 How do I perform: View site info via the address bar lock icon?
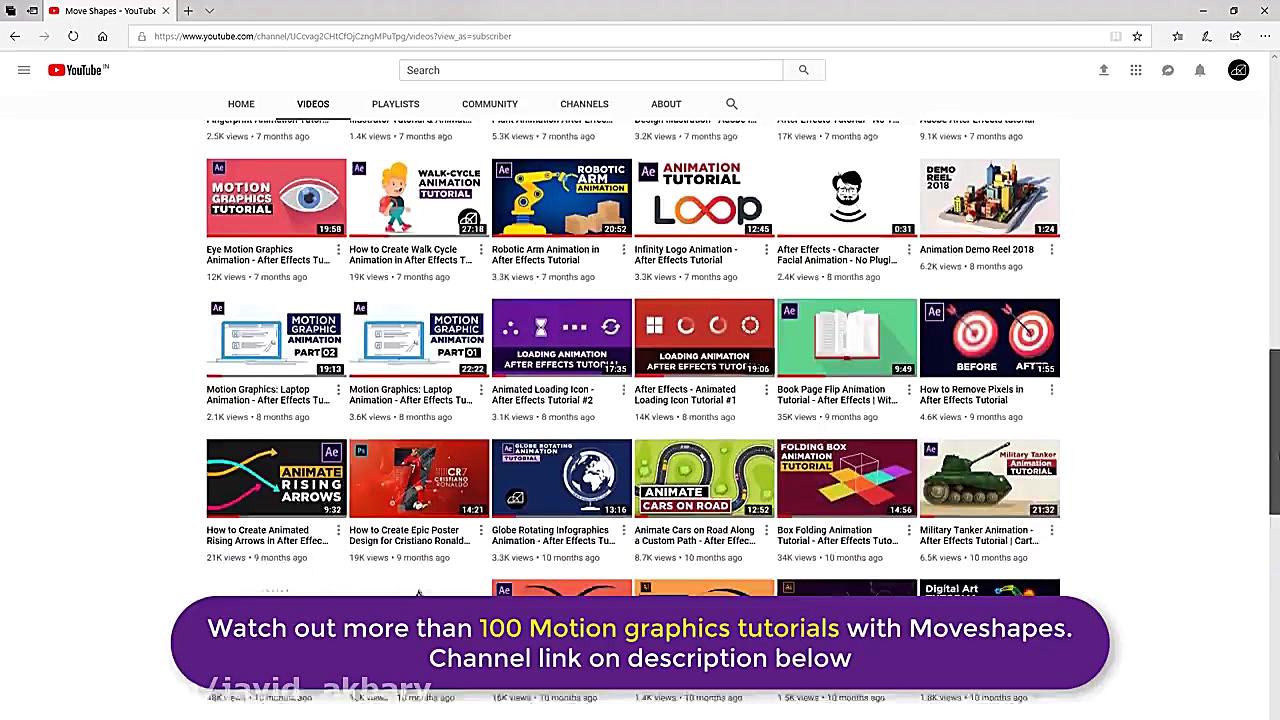(x=142, y=36)
